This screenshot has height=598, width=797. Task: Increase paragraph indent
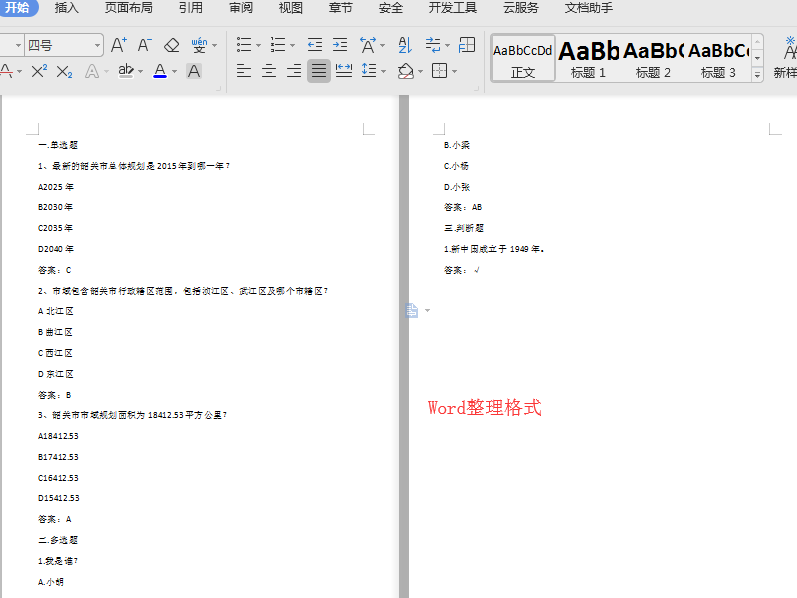pyautogui.click(x=340, y=45)
